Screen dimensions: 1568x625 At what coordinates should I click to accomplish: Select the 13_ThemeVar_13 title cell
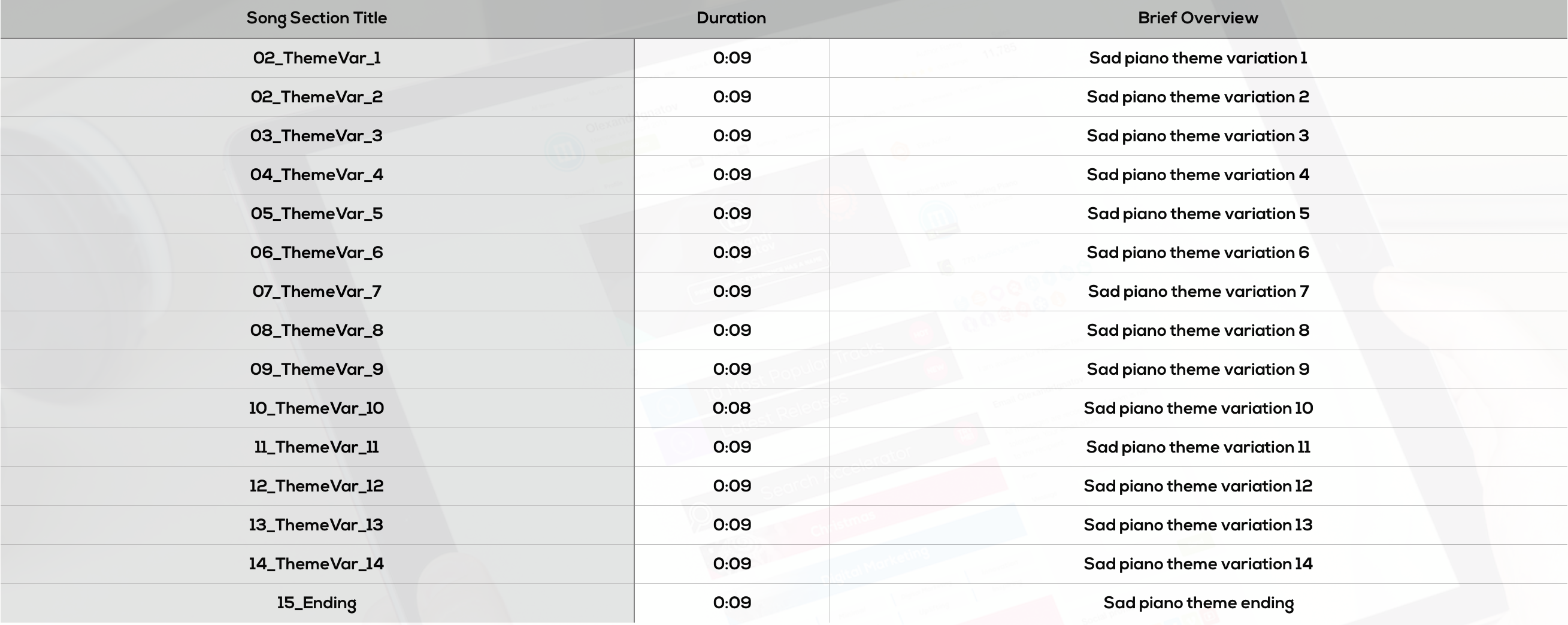[x=316, y=525]
